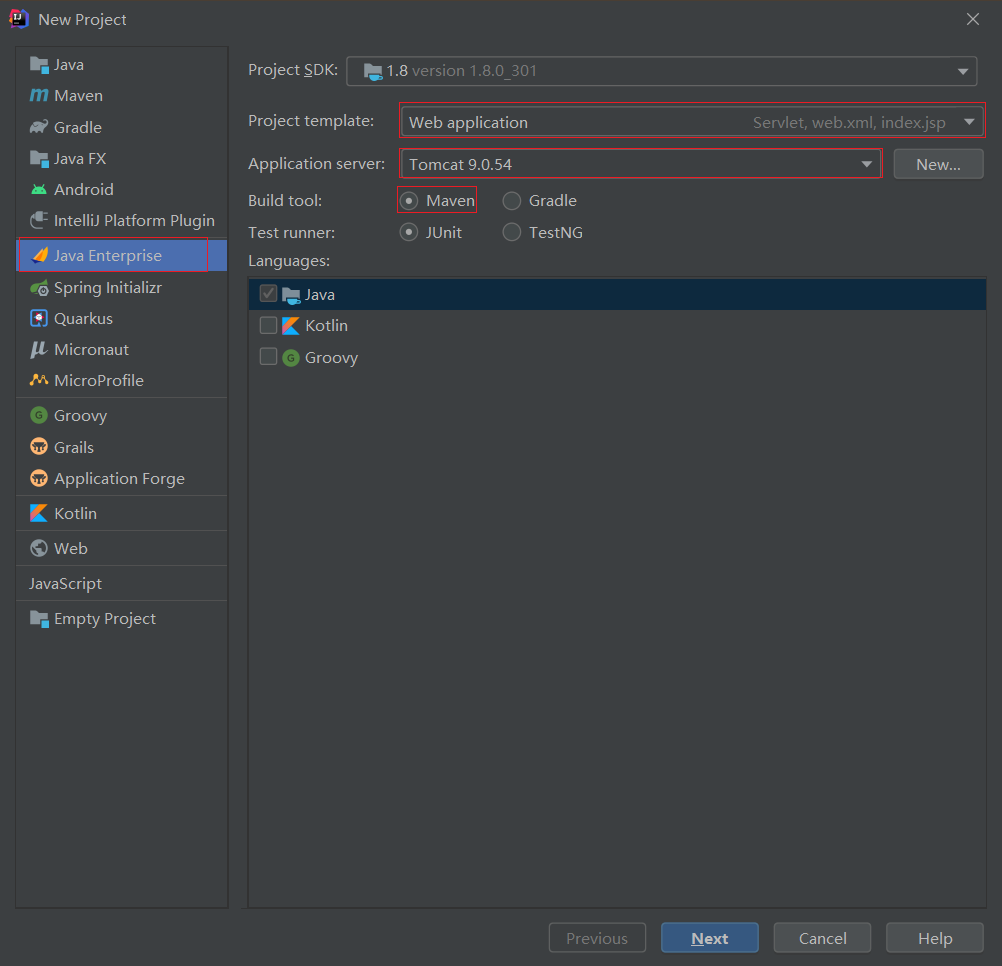The width and height of the screenshot is (1002, 966).
Task: Select Gradle as the build tool
Action: [x=512, y=201]
